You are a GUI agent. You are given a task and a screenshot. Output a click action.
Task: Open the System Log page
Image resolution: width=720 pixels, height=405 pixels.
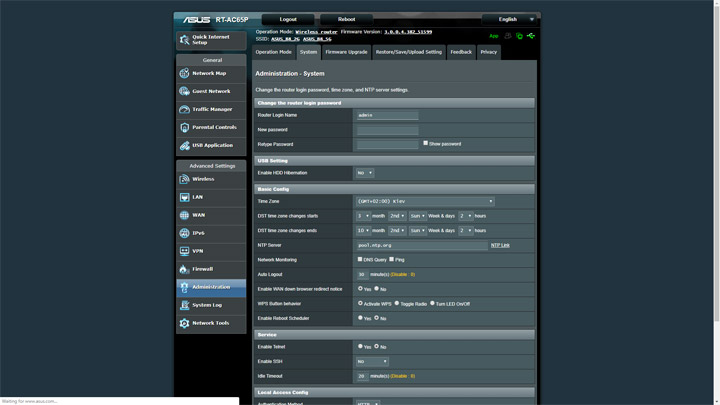click(x=211, y=305)
